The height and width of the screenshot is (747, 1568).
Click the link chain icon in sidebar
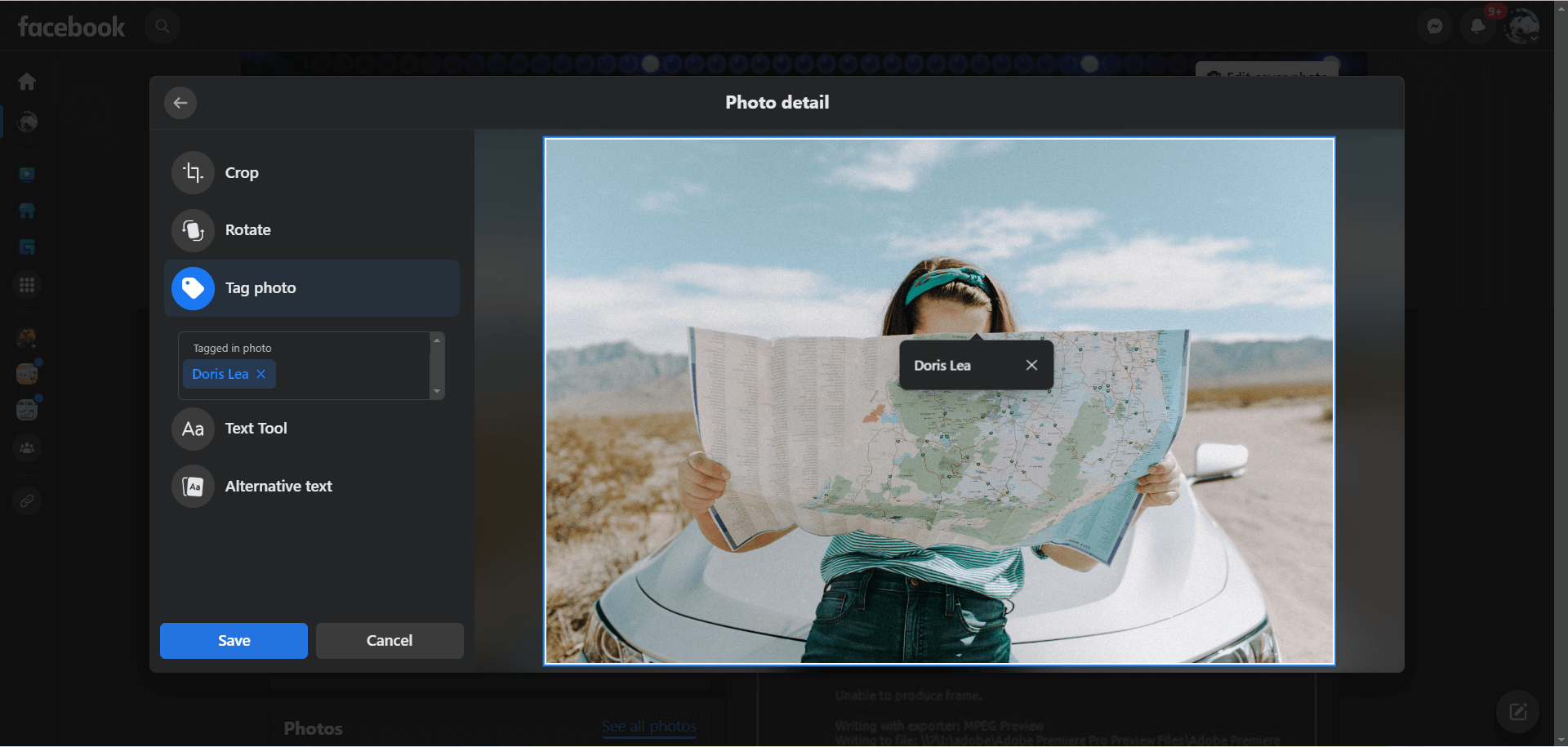point(27,500)
